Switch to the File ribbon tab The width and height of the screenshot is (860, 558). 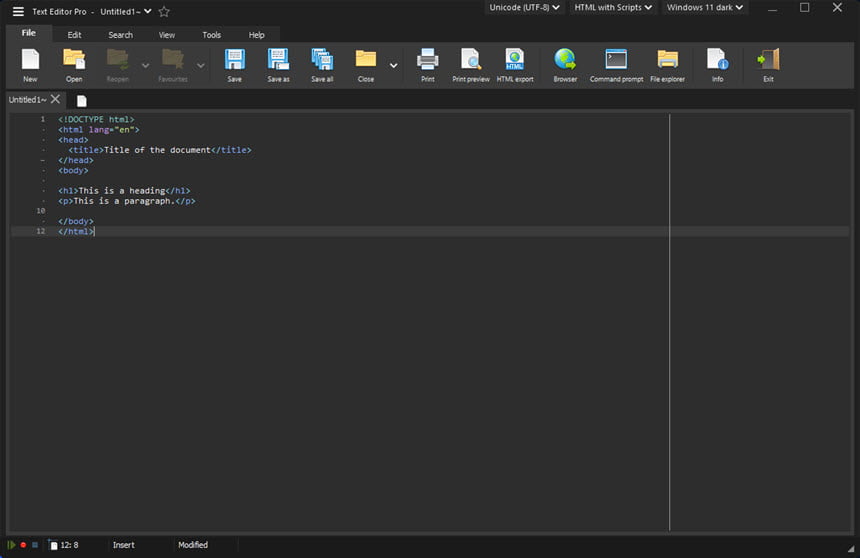(29, 33)
